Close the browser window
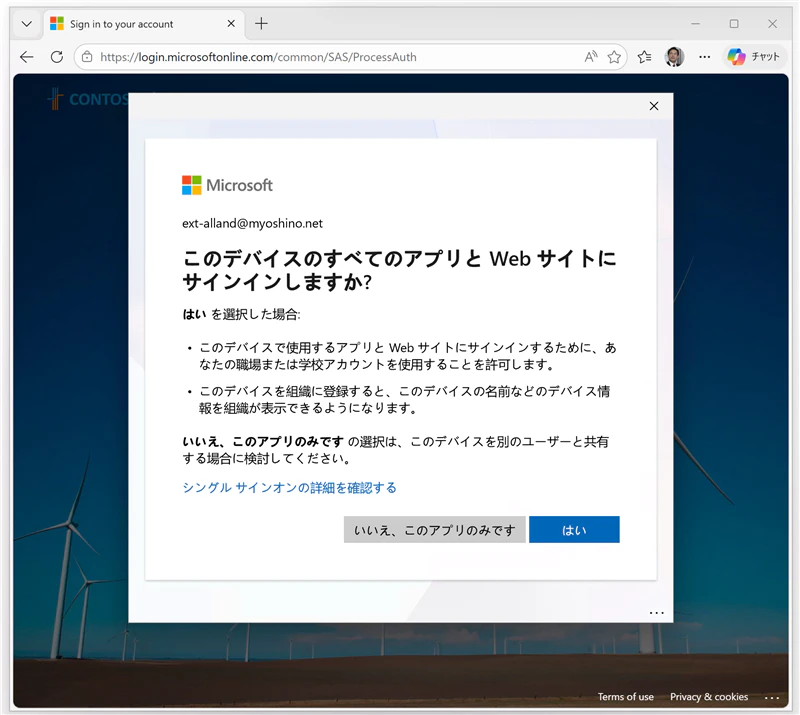This screenshot has height=715, width=800. [772, 23]
